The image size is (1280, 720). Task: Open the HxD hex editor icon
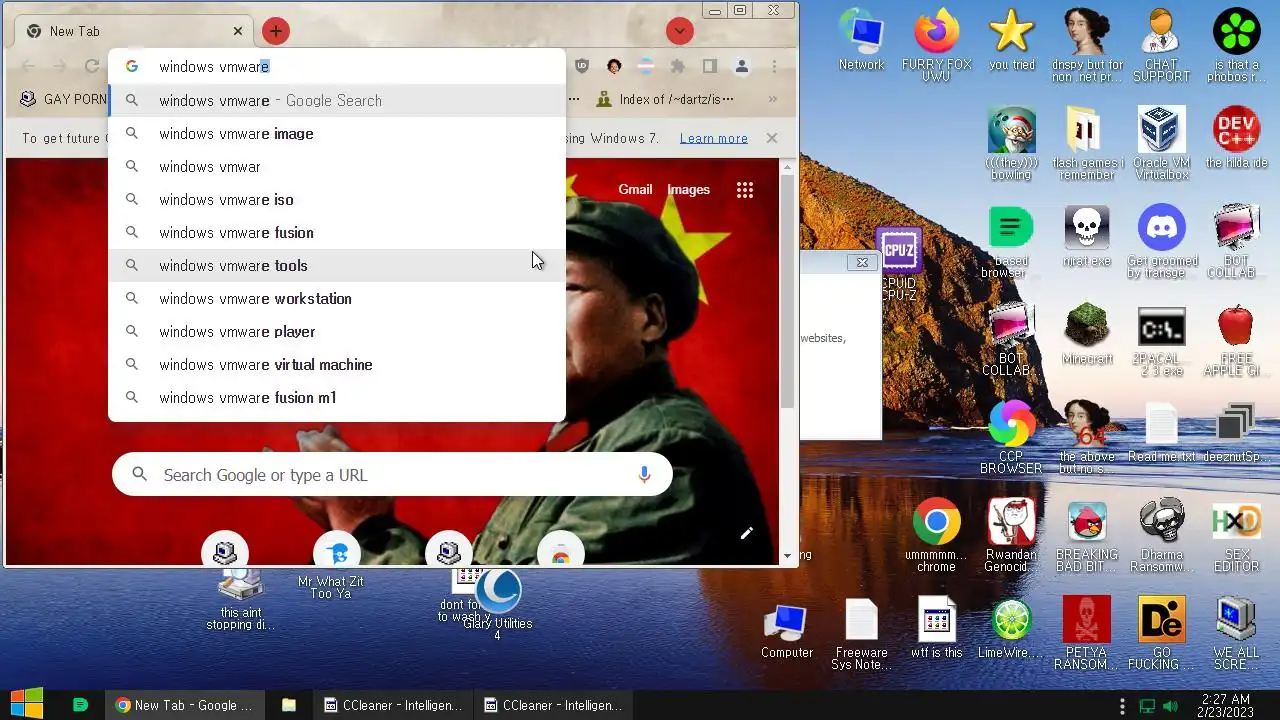point(1236,535)
